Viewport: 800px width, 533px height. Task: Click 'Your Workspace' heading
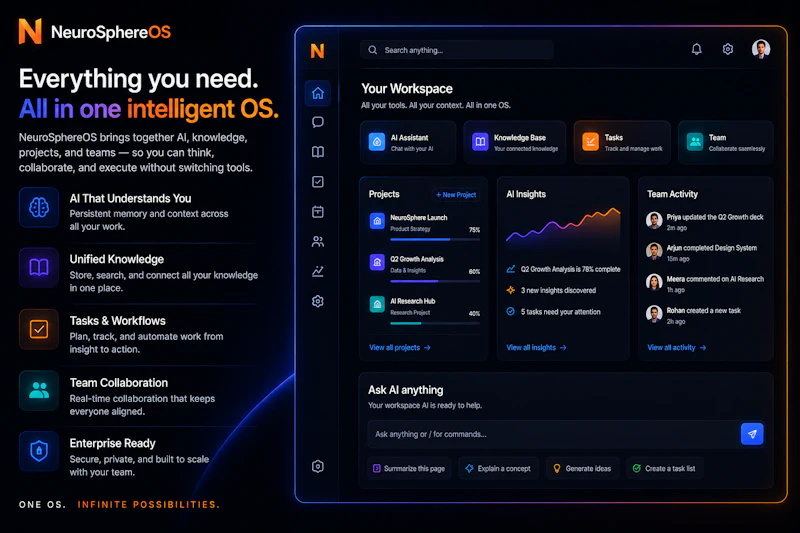[407, 89]
